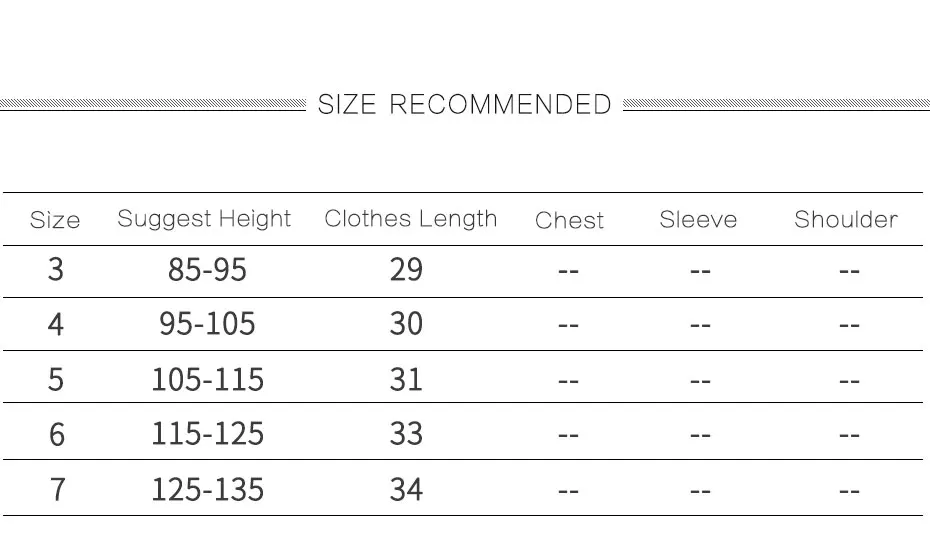Click the SIZE RECOMMENDED heading
Viewport: 930px width, 536px height.
(x=464, y=104)
